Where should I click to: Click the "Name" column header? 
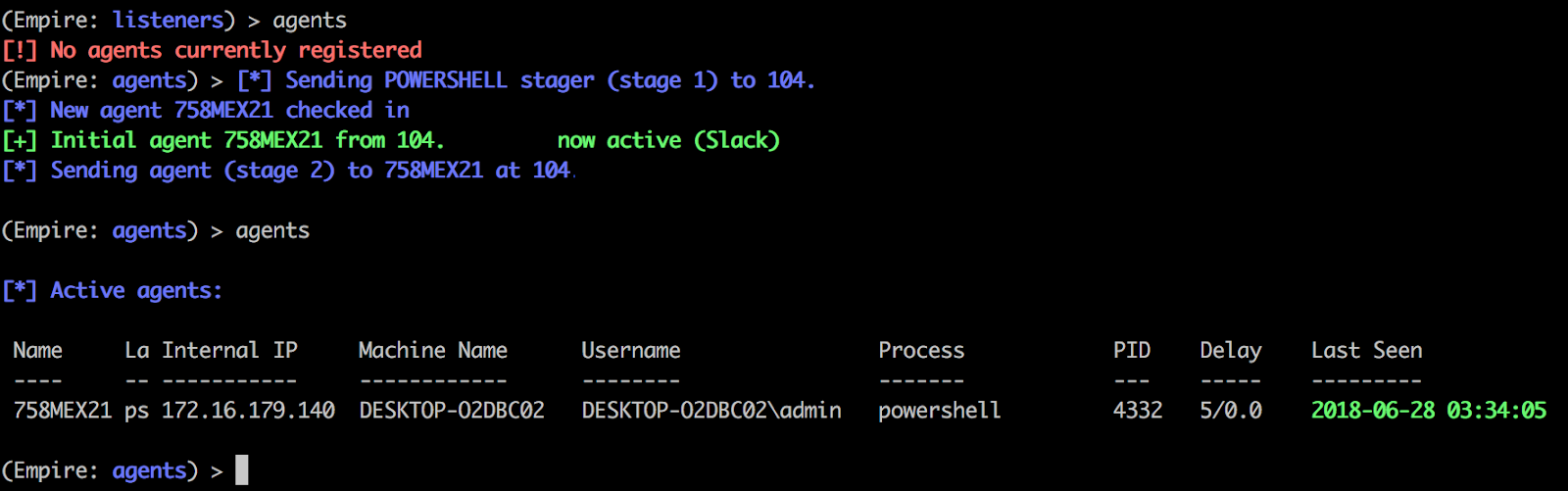click(x=37, y=350)
